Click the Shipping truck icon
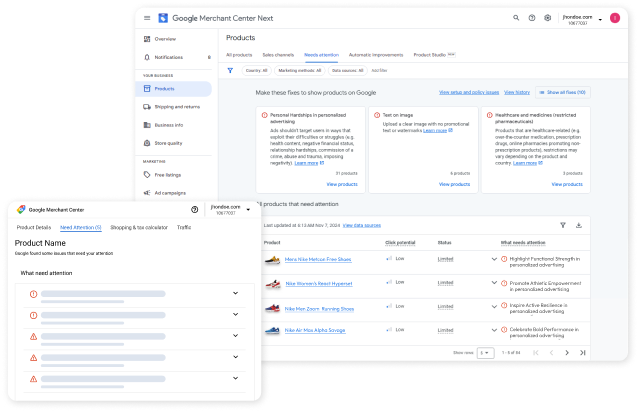 [147, 107]
